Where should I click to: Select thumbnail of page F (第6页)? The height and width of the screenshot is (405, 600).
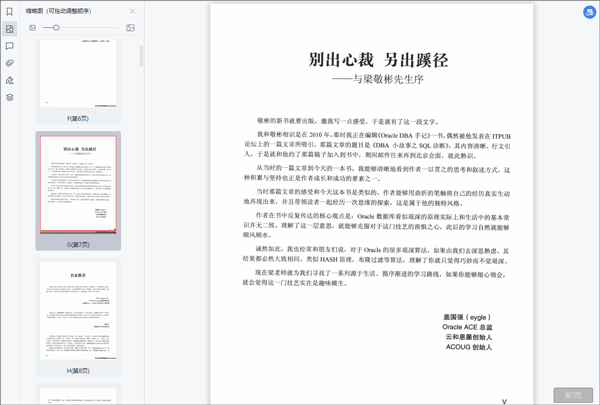pos(78,73)
